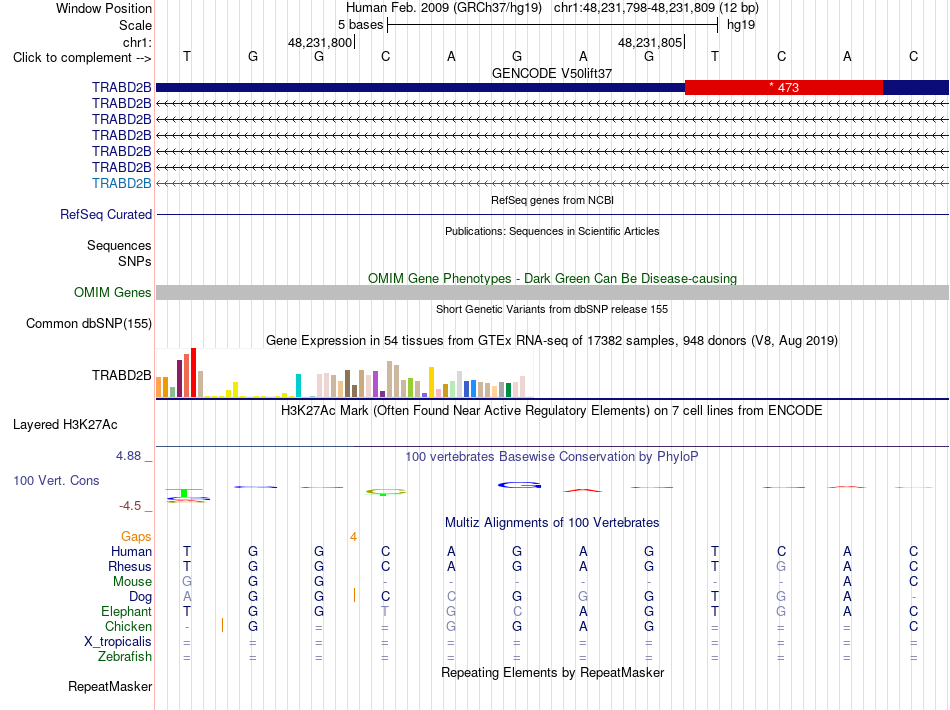This screenshot has height=710, width=950.
Task: Click the hg19 label beside the scale bar
Action: (741, 25)
